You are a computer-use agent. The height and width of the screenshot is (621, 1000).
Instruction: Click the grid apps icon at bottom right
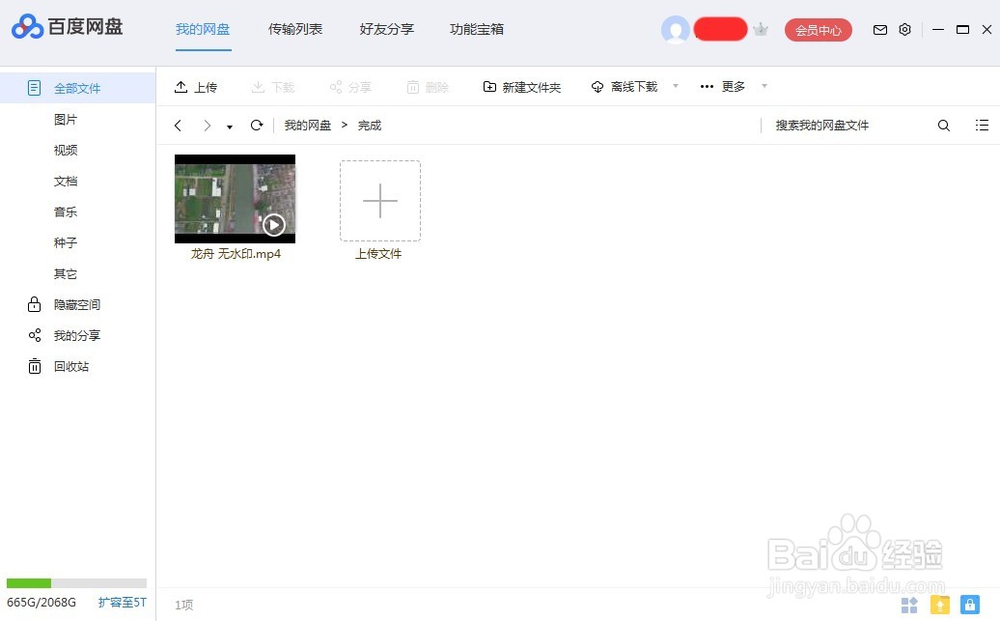909,604
